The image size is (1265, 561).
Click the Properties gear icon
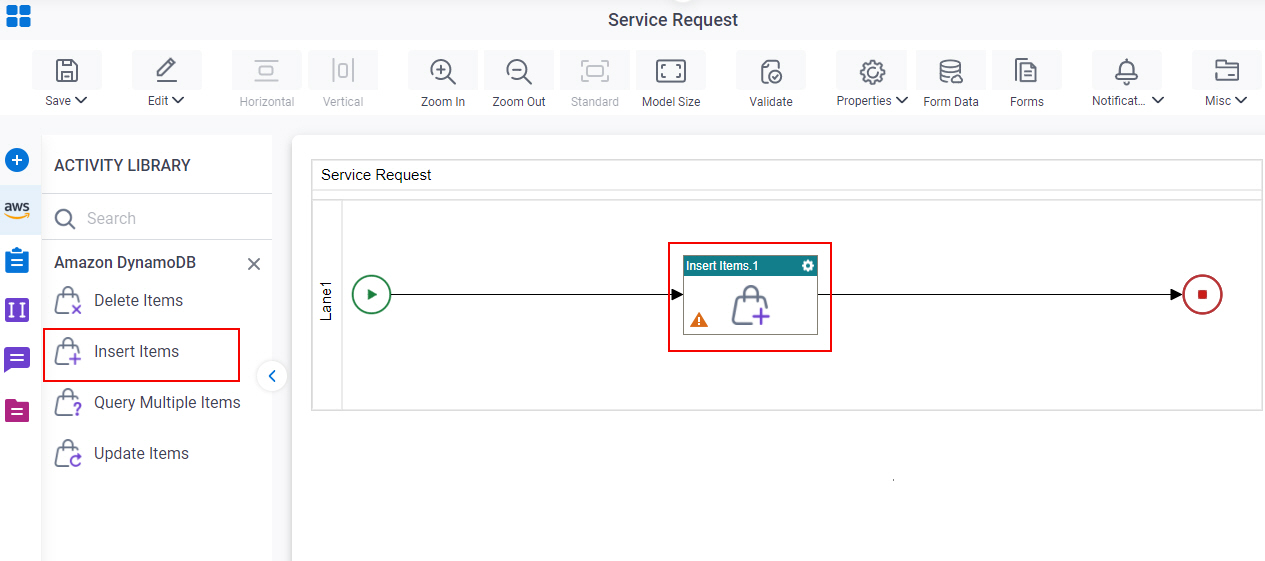coord(872,71)
